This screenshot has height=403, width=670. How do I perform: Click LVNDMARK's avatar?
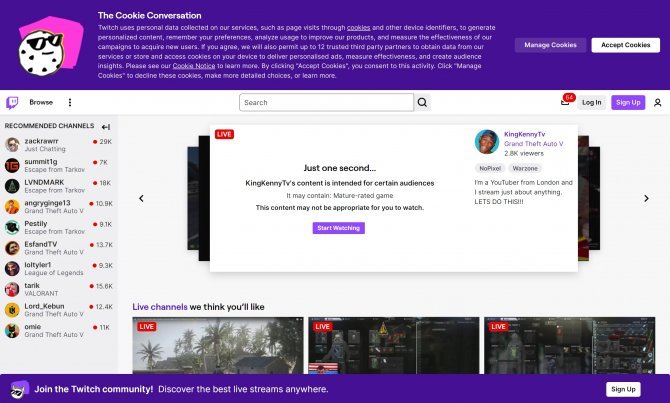click(x=12, y=186)
